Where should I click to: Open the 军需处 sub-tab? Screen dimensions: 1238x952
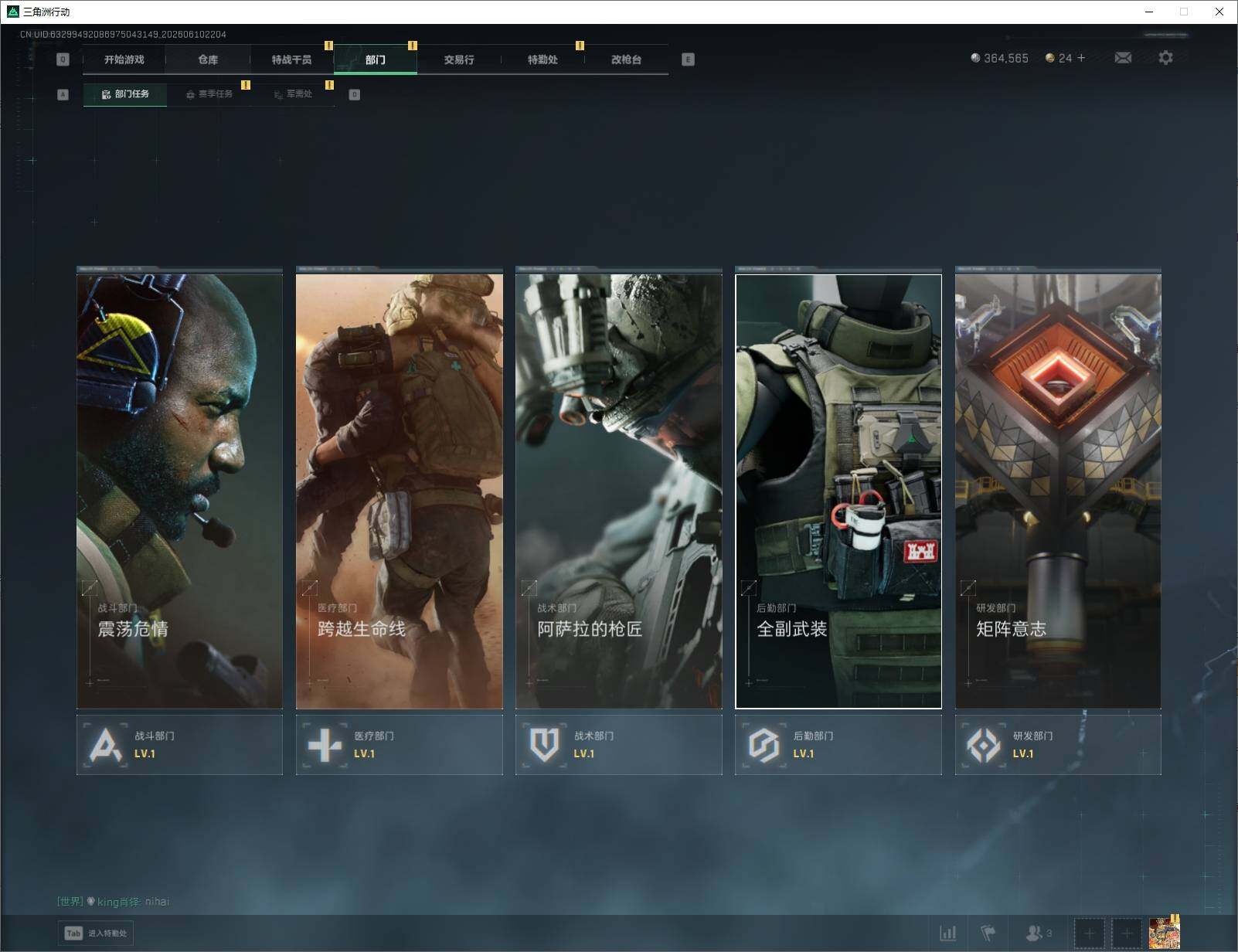point(293,94)
